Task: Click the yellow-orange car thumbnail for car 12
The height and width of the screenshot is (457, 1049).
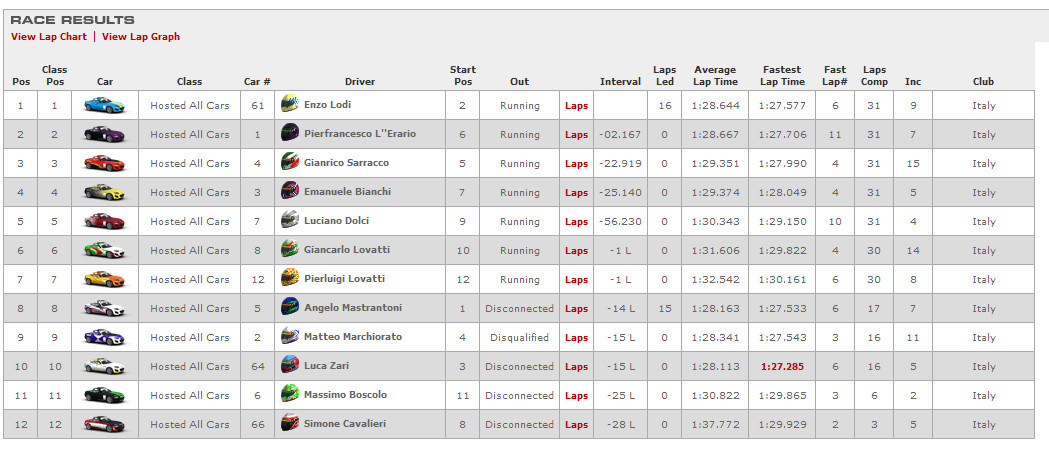Action: tap(104, 279)
